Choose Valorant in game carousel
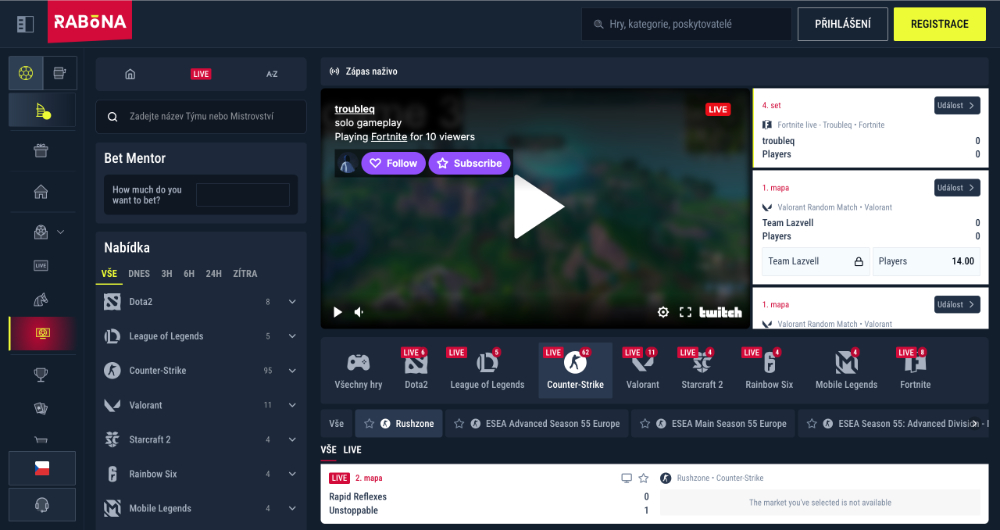The width and height of the screenshot is (1000, 530). pyautogui.click(x=642, y=371)
